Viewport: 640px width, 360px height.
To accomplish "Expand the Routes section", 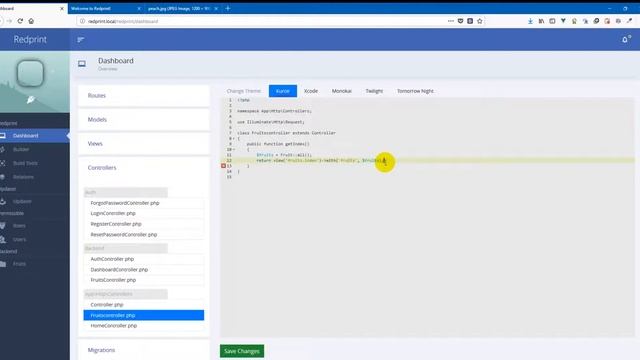I will (x=144, y=96).
